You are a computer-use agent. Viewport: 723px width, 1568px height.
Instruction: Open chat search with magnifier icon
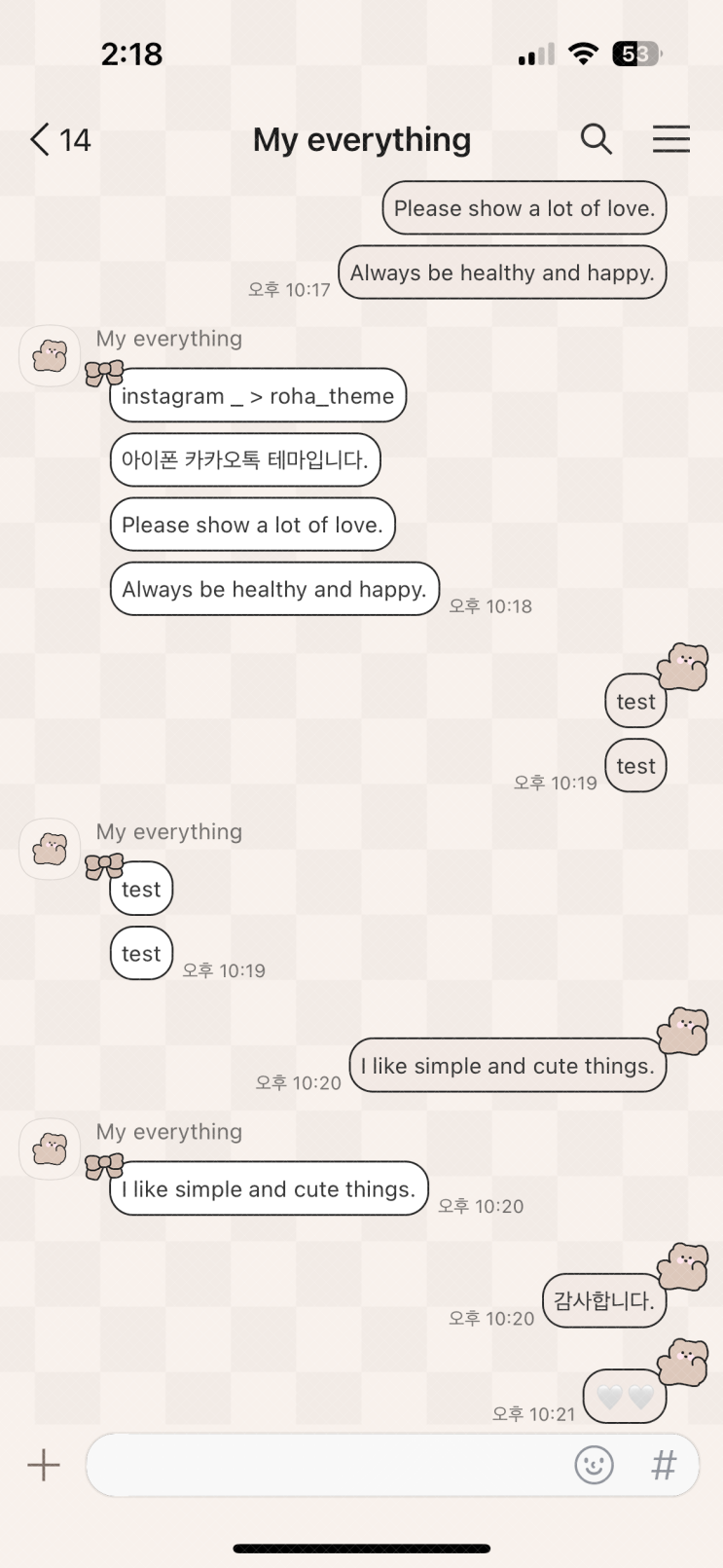coord(596,139)
